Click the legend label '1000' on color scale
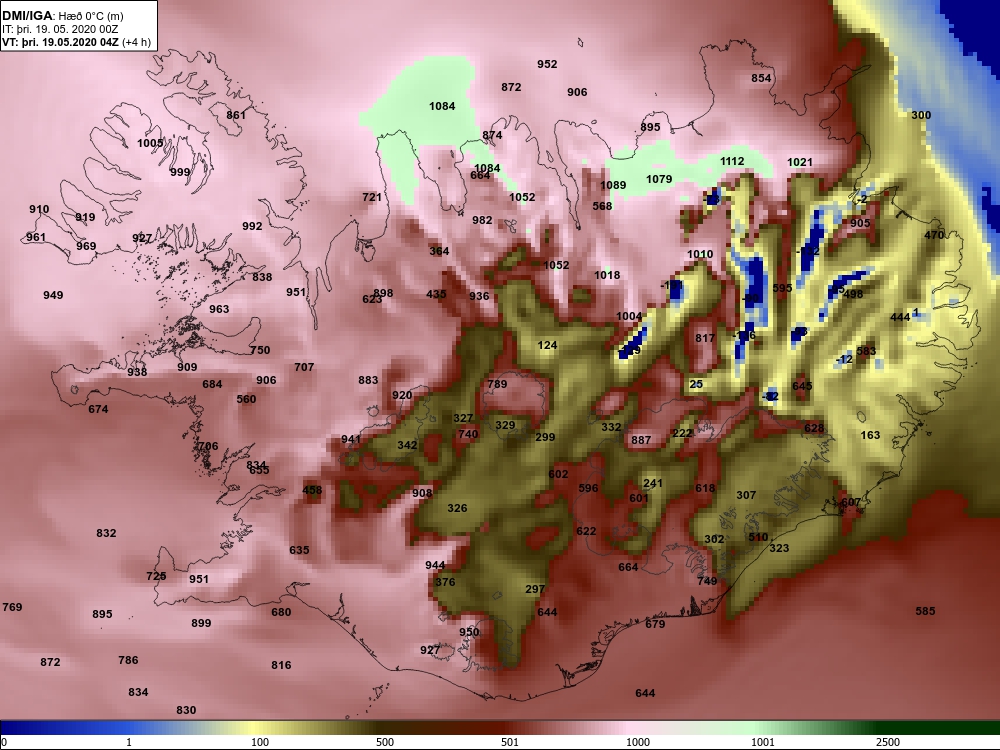The height and width of the screenshot is (750, 1000). click(x=638, y=742)
